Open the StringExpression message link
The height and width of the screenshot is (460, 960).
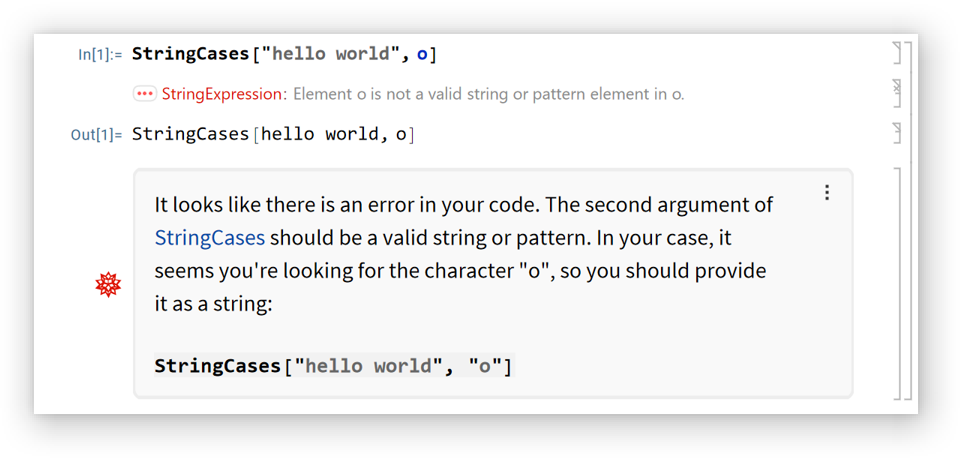[x=221, y=94]
